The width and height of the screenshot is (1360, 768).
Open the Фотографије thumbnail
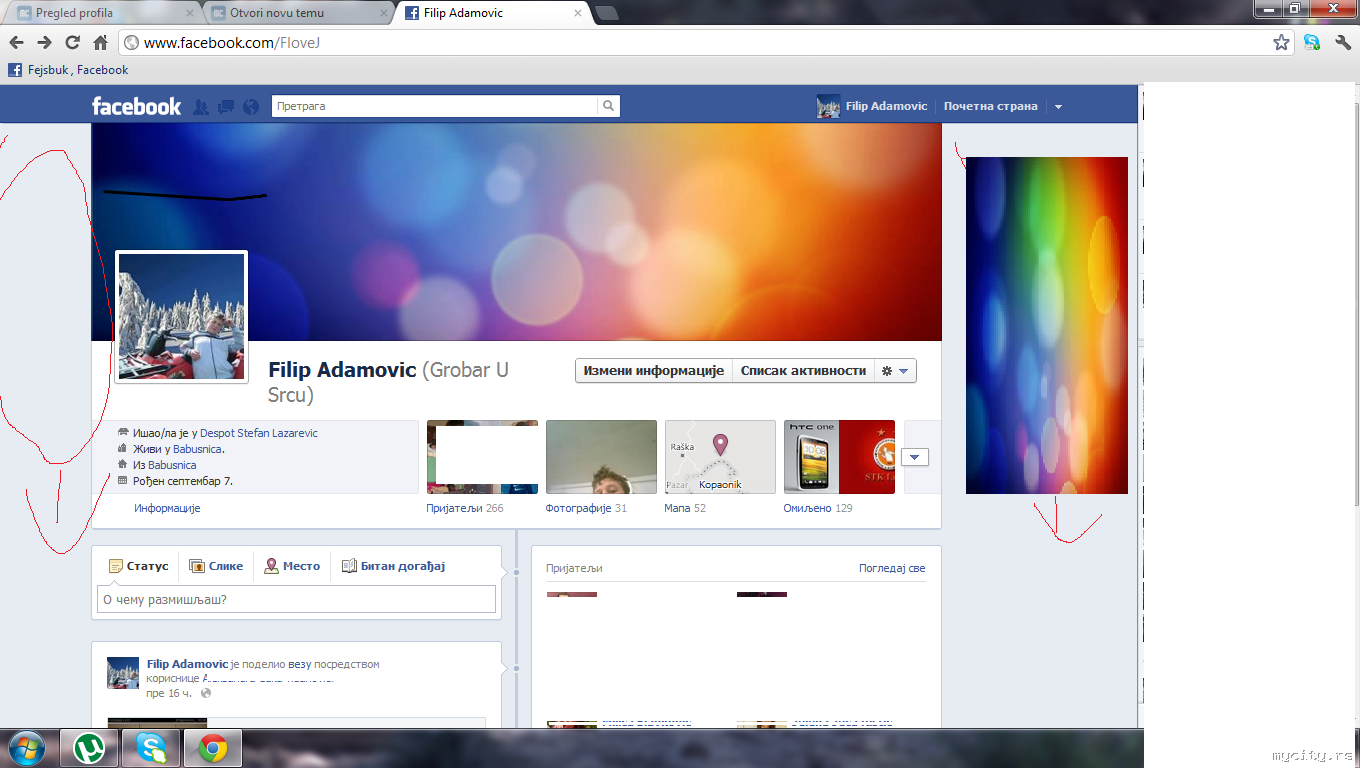click(x=601, y=457)
